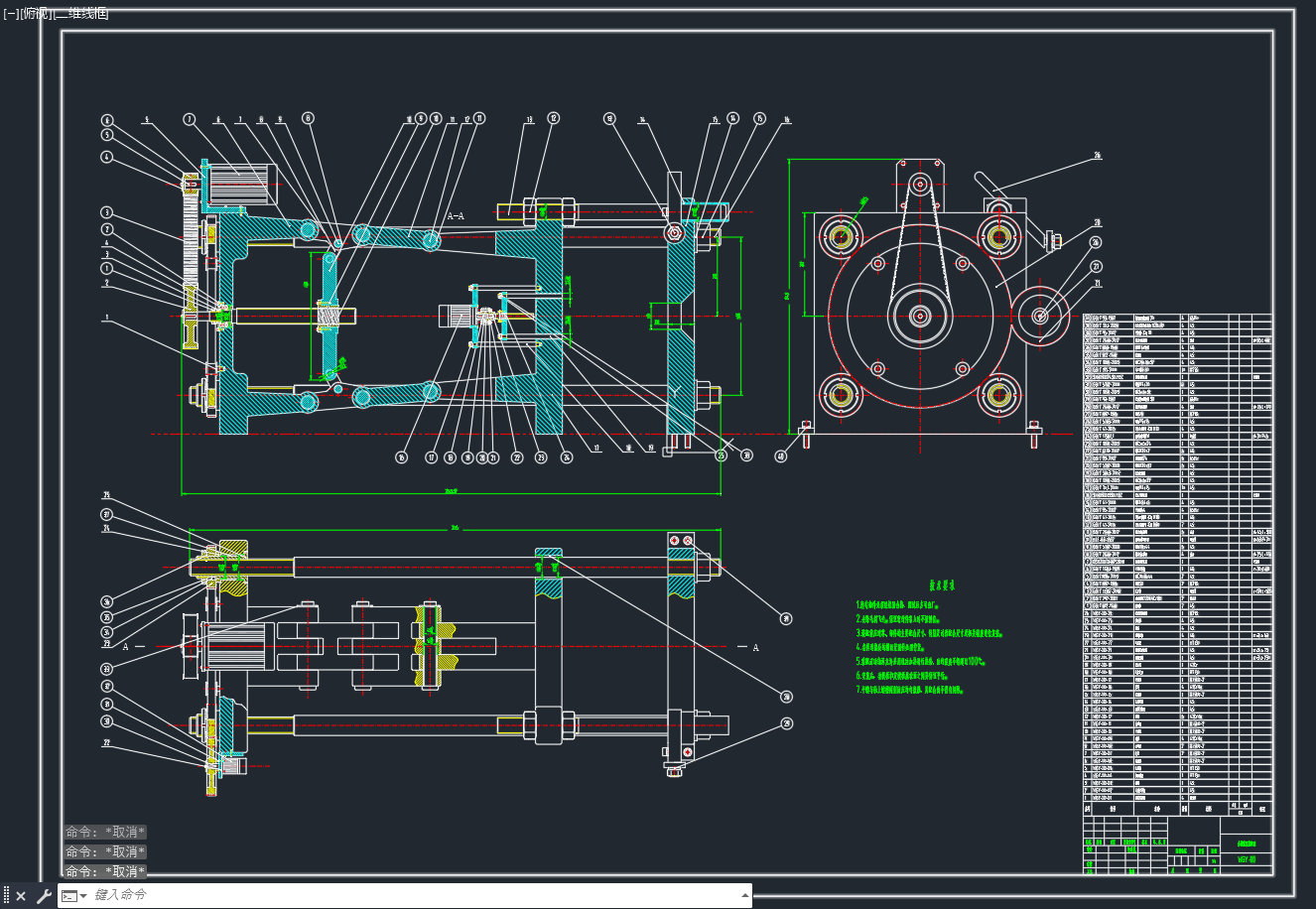Open the viewport controls [-] menu
Screen dimensions: 1316x909
click(x=11, y=13)
